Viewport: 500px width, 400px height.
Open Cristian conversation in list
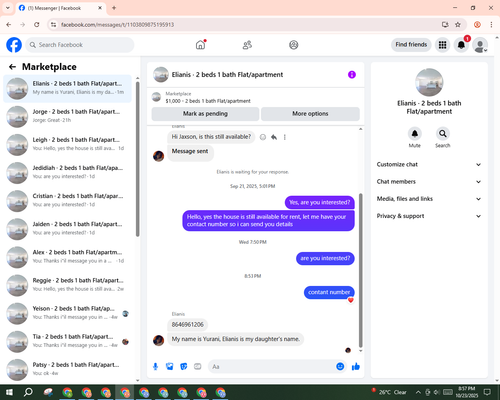(x=67, y=201)
